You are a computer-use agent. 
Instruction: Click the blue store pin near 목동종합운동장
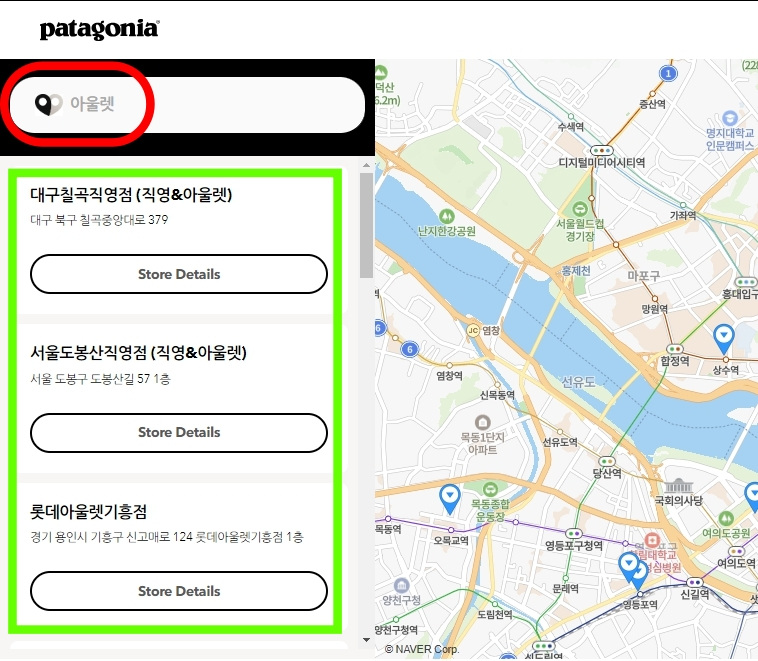click(450, 499)
